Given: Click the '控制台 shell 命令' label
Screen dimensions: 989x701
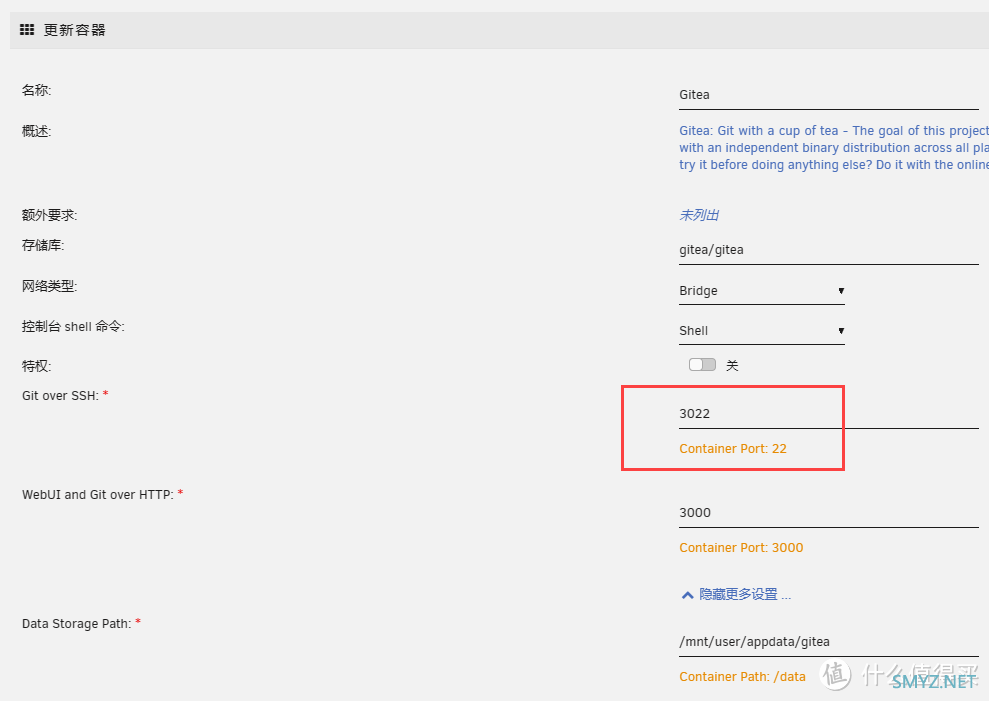Looking at the screenshot, I should click(73, 326).
